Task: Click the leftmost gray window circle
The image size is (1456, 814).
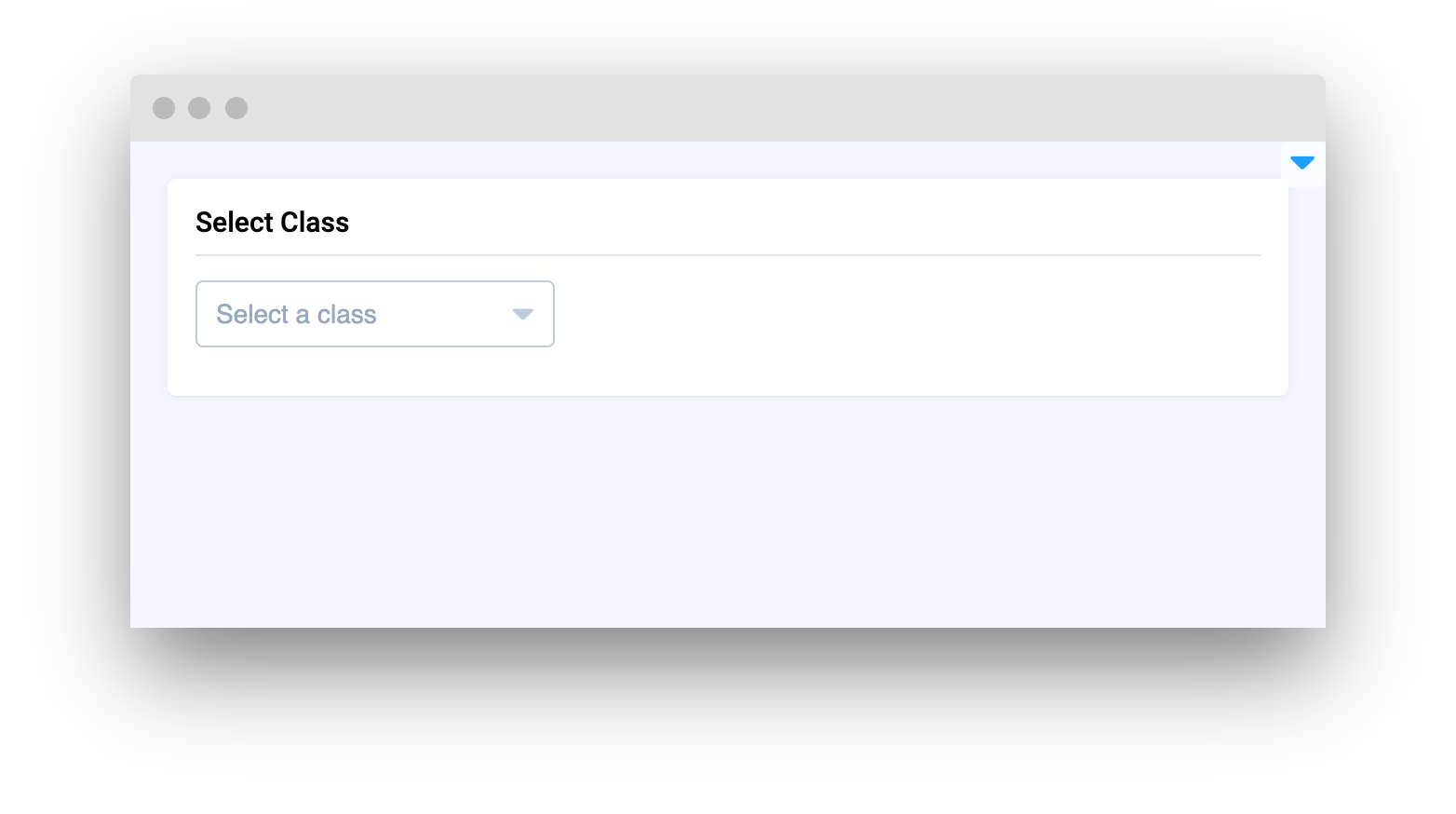Action: (164, 108)
